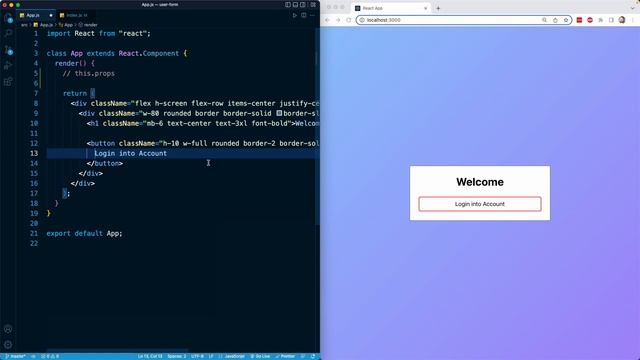Open the browser profile avatar
The width and height of the screenshot is (640, 360).
point(622,20)
